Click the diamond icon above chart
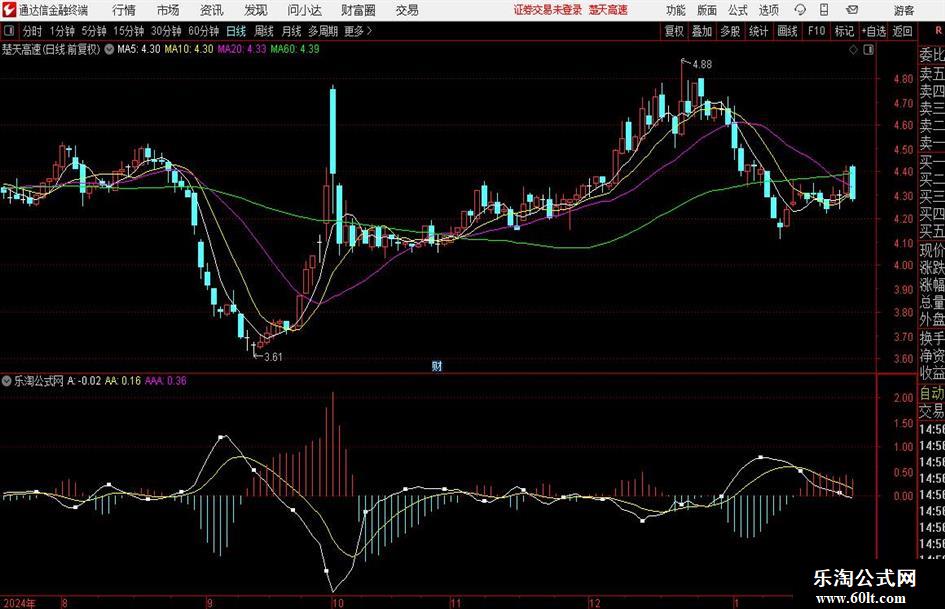The width and height of the screenshot is (945, 609). click(x=853, y=50)
